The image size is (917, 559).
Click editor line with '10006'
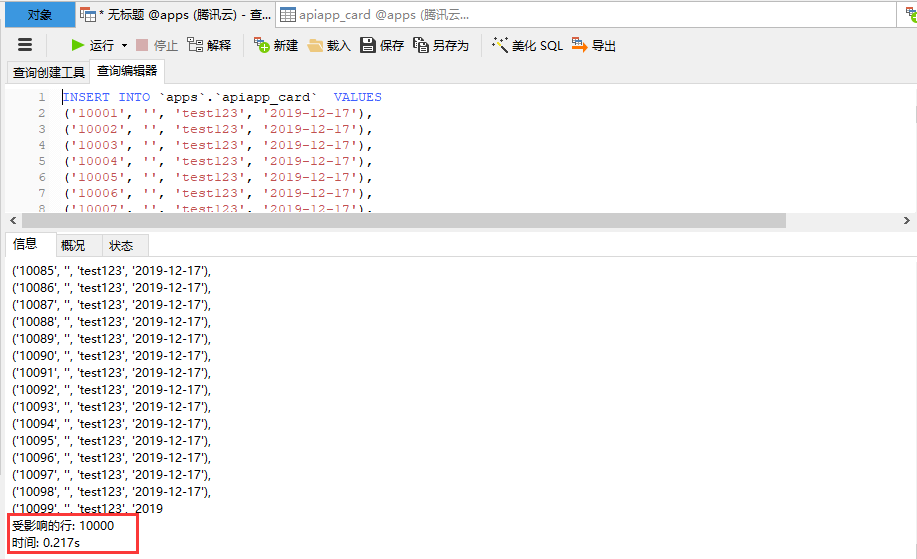(218, 193)
